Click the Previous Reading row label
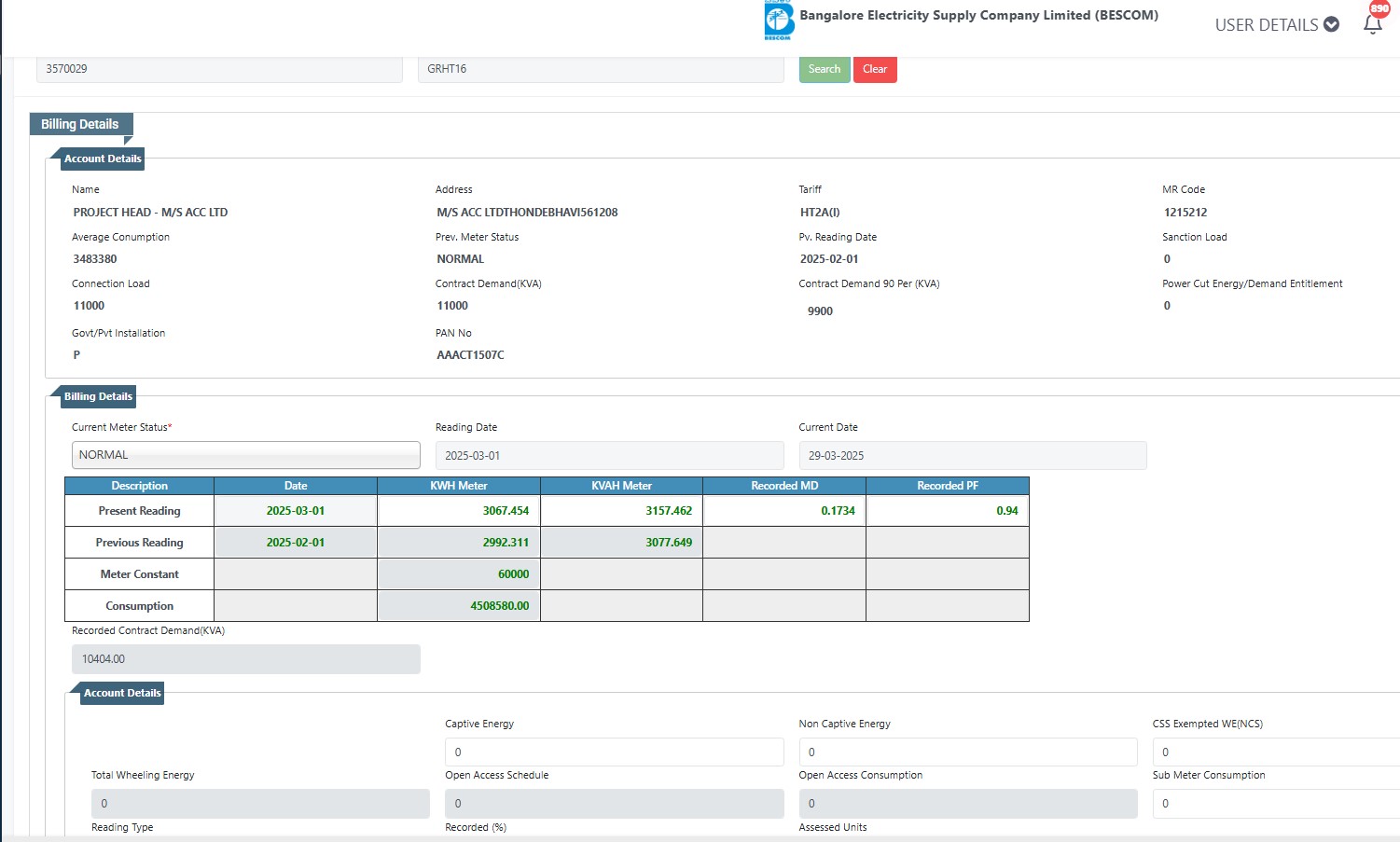 click(x=140, y=543)
